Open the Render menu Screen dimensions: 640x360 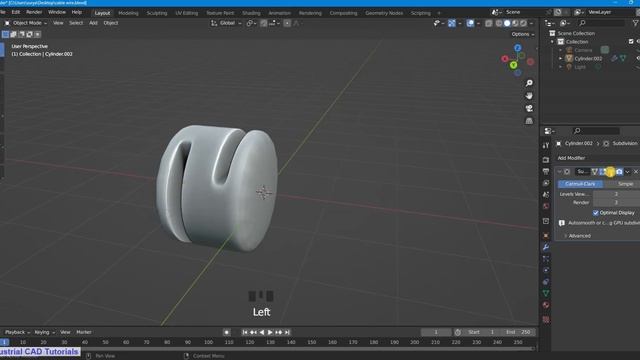tap(34, 12)
